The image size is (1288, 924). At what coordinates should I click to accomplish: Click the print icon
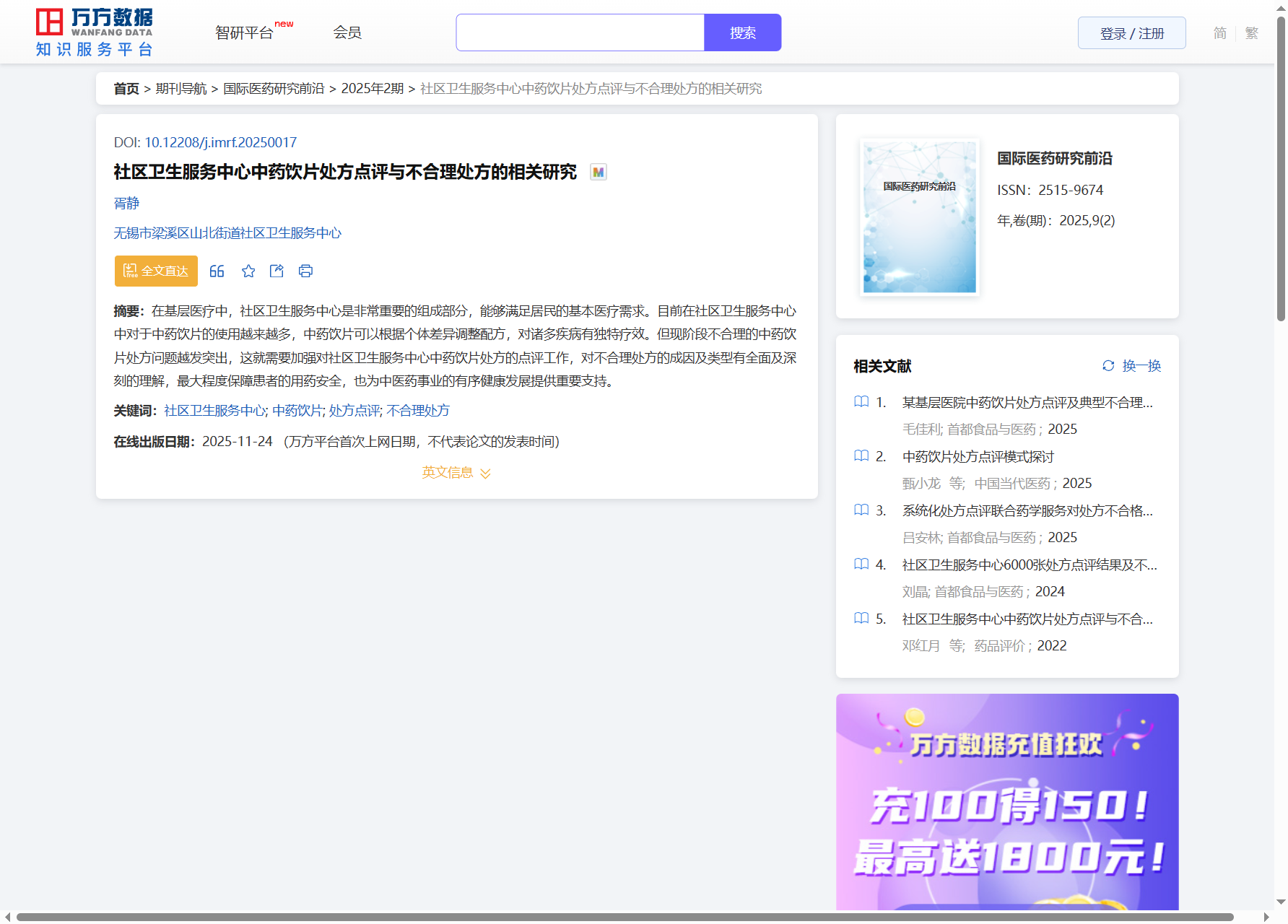(x=305, y=271)
